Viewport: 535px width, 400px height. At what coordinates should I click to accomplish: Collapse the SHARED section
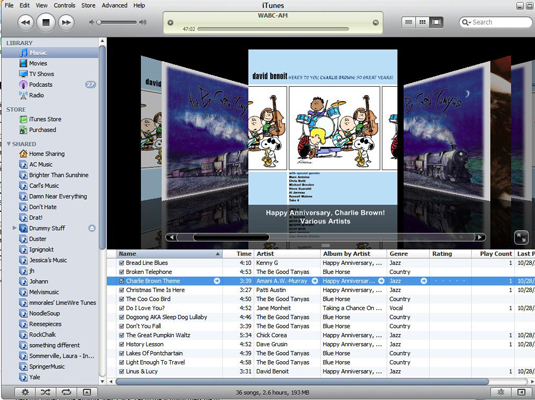pos(9,144)
